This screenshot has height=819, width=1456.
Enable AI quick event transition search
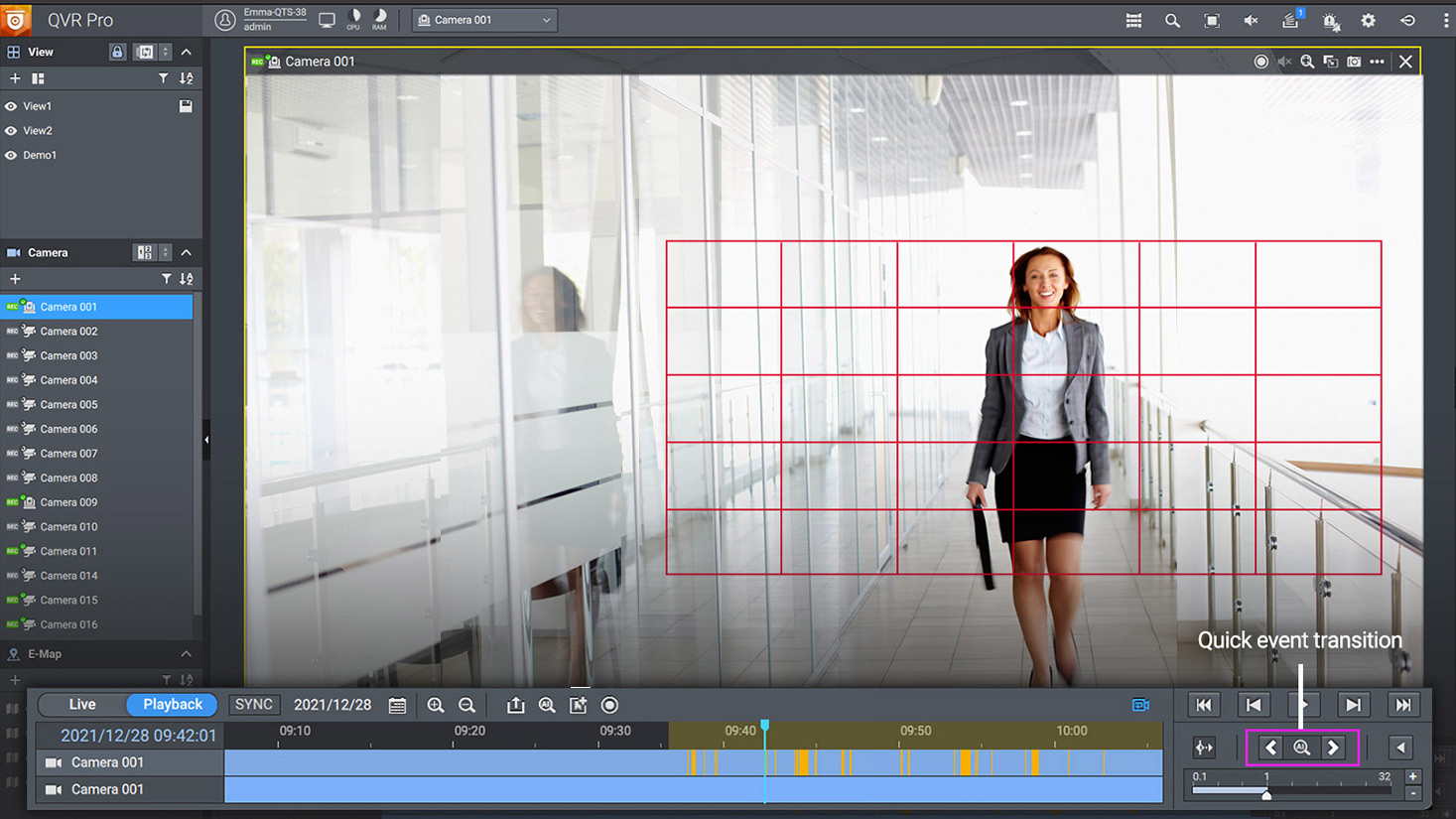pos(1301,748)
